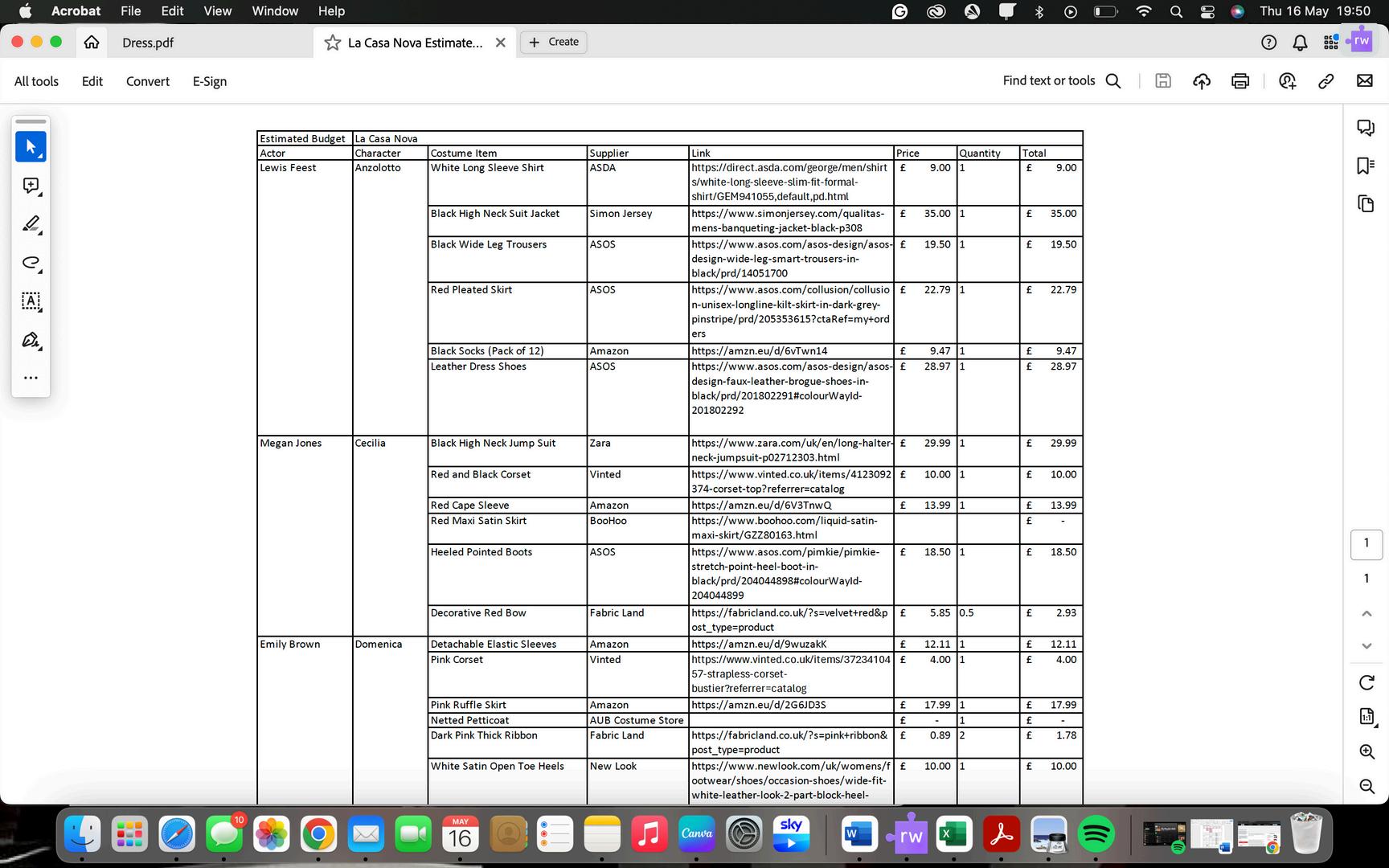1389x868 pixels.
Task: Open the Acrobat application menu
Action: point(76,11)
